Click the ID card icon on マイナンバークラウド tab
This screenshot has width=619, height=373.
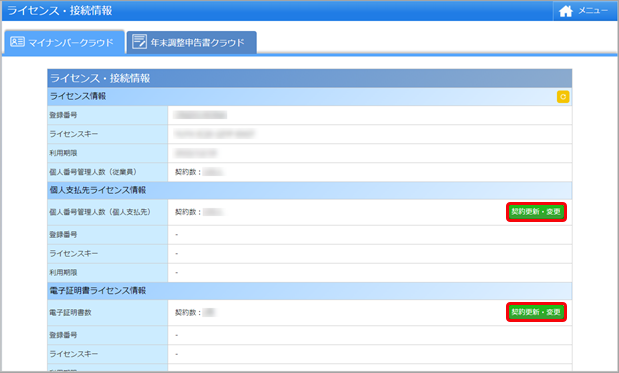17,41
